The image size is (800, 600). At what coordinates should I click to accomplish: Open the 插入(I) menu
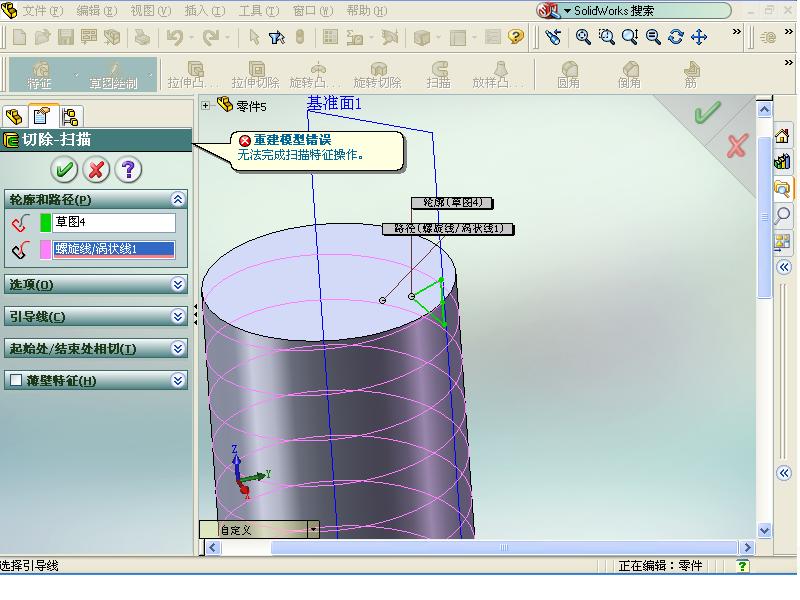coord(205,10)
